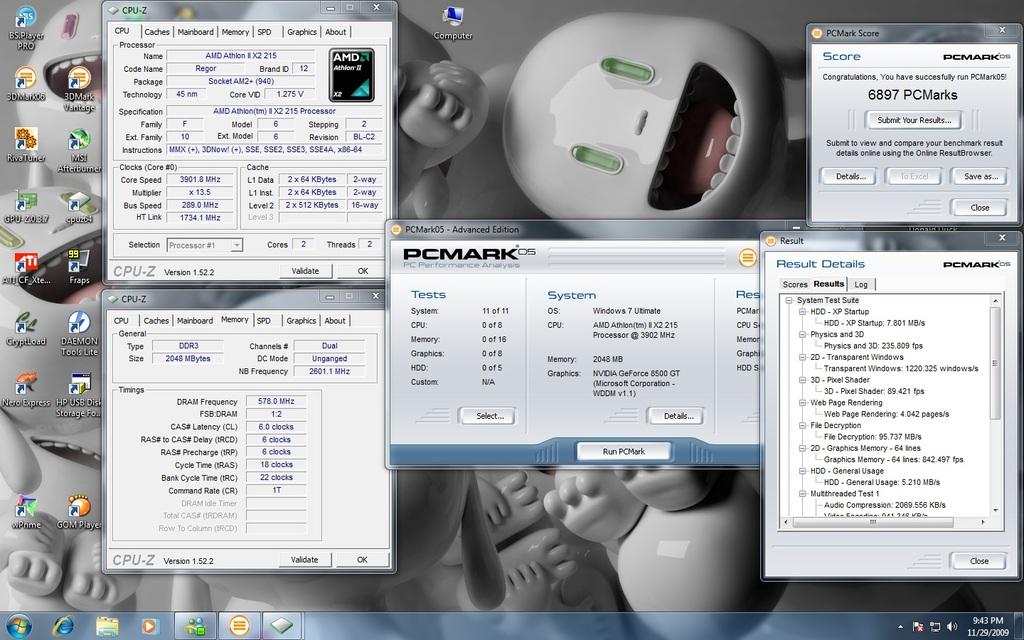The width and height of the screenshot is (1024, 640).
Task: Collapse the Physics and 3D node
Action: 803,334
